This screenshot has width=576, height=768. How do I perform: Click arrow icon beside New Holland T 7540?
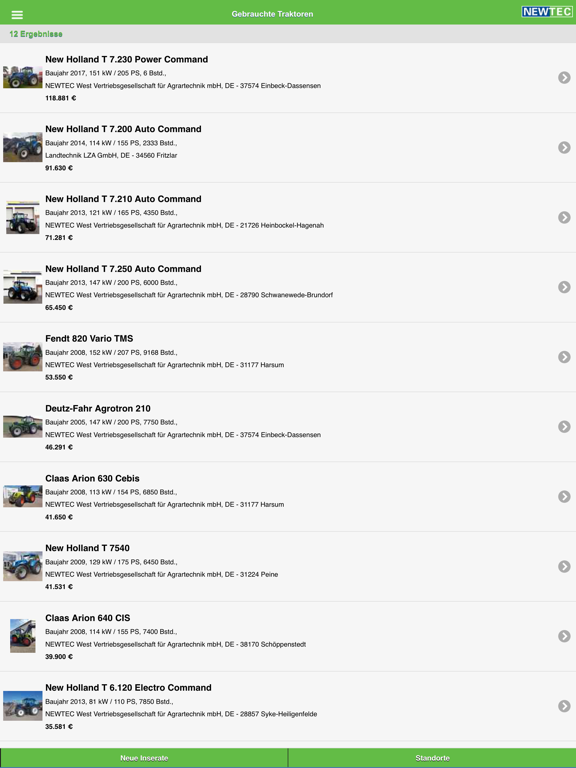tap(564, 566)
